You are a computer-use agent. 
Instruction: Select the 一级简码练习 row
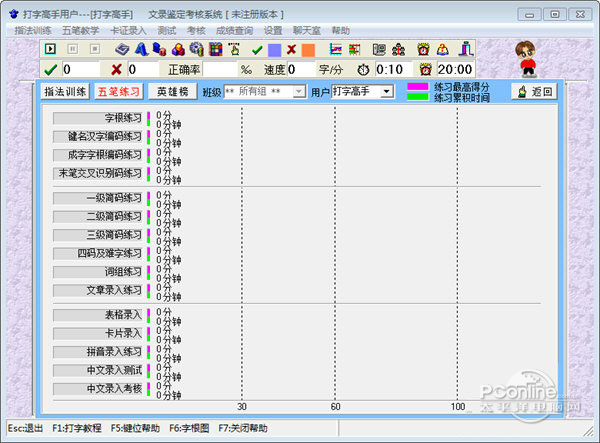click(x=98, y=198)
